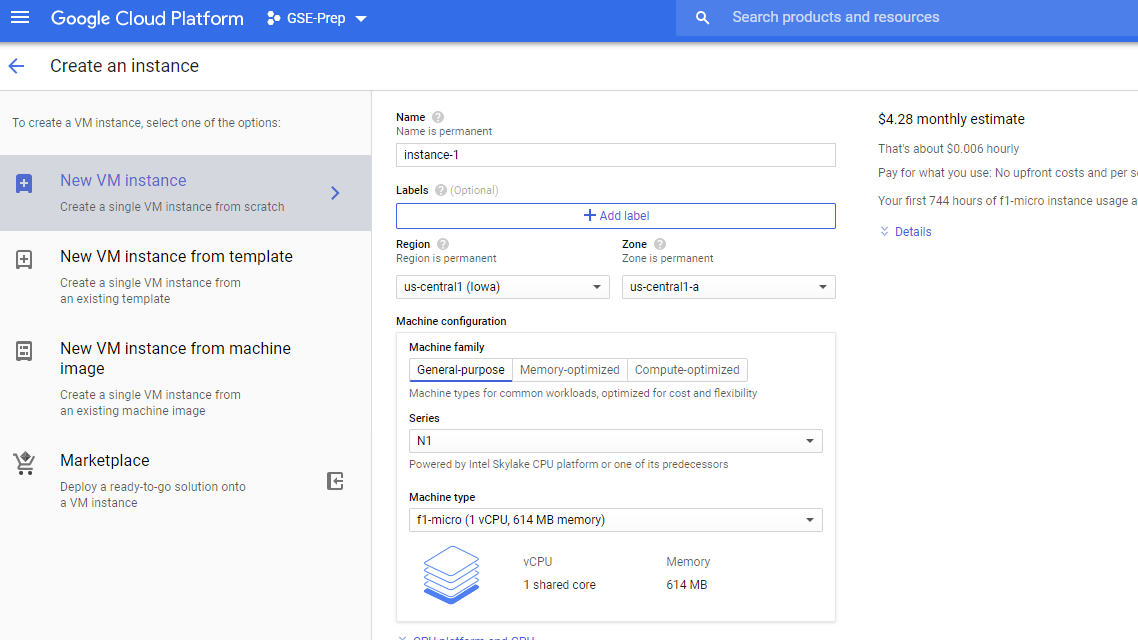Click the machine image icon
Viewport: 1138px width, 640px height.
(x=24, y=351)
